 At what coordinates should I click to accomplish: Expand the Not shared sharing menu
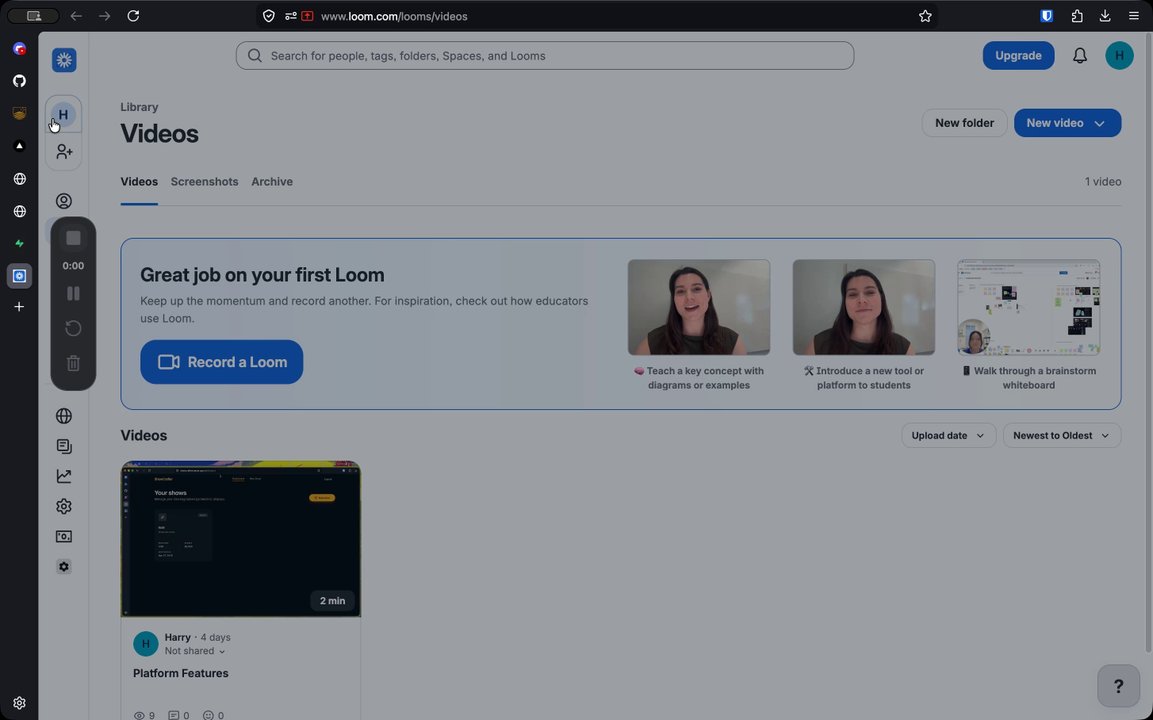click(195, 651)
